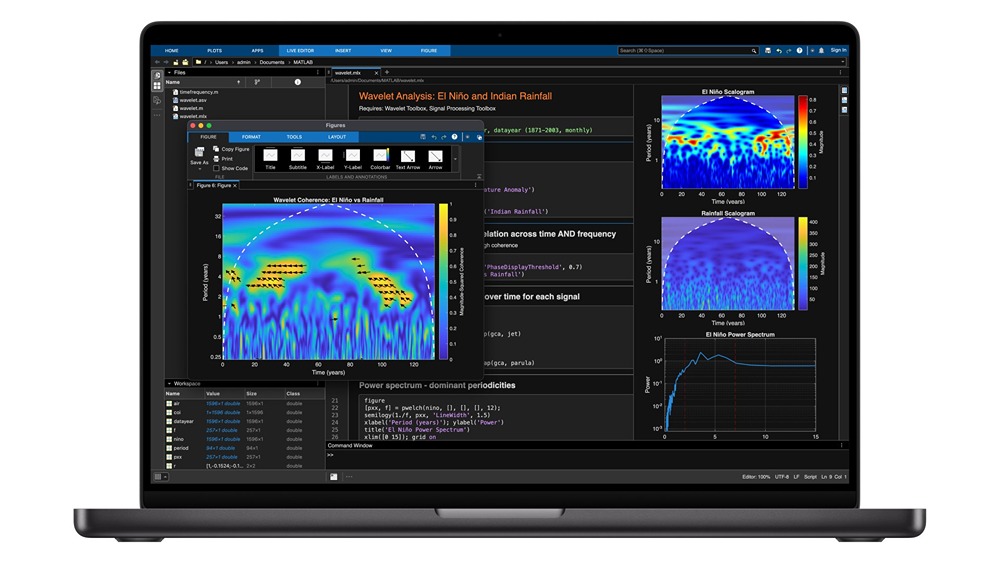Open the INSERT tab

pos(343,50)
